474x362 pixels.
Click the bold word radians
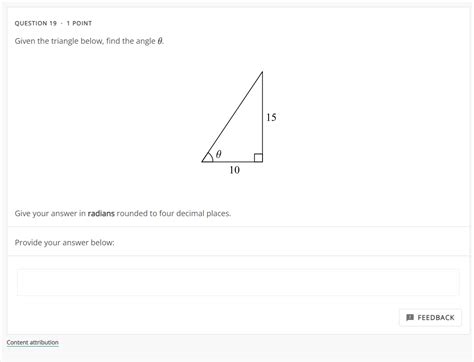[x=101, y=213]
